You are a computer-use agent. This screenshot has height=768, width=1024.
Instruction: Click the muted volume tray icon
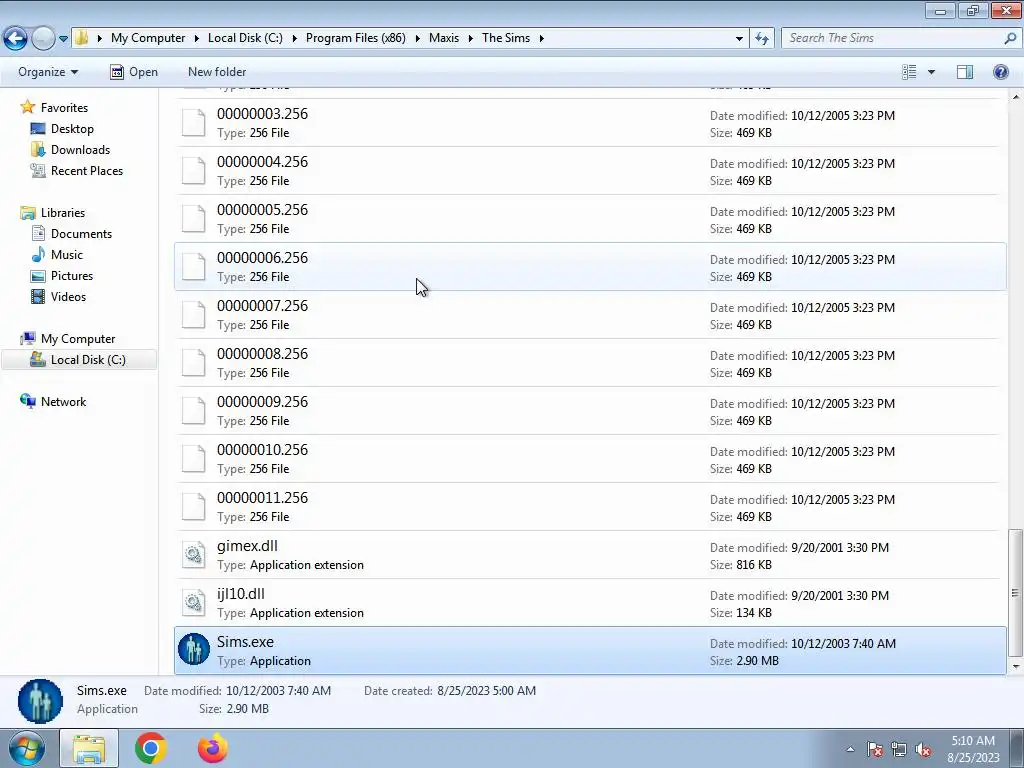click(x=922, y=749)
